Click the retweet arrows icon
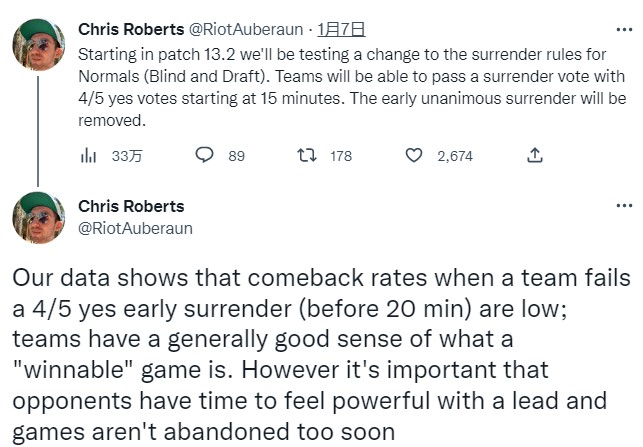This screenshot has height=447, width=643. (x=309, y=155)
